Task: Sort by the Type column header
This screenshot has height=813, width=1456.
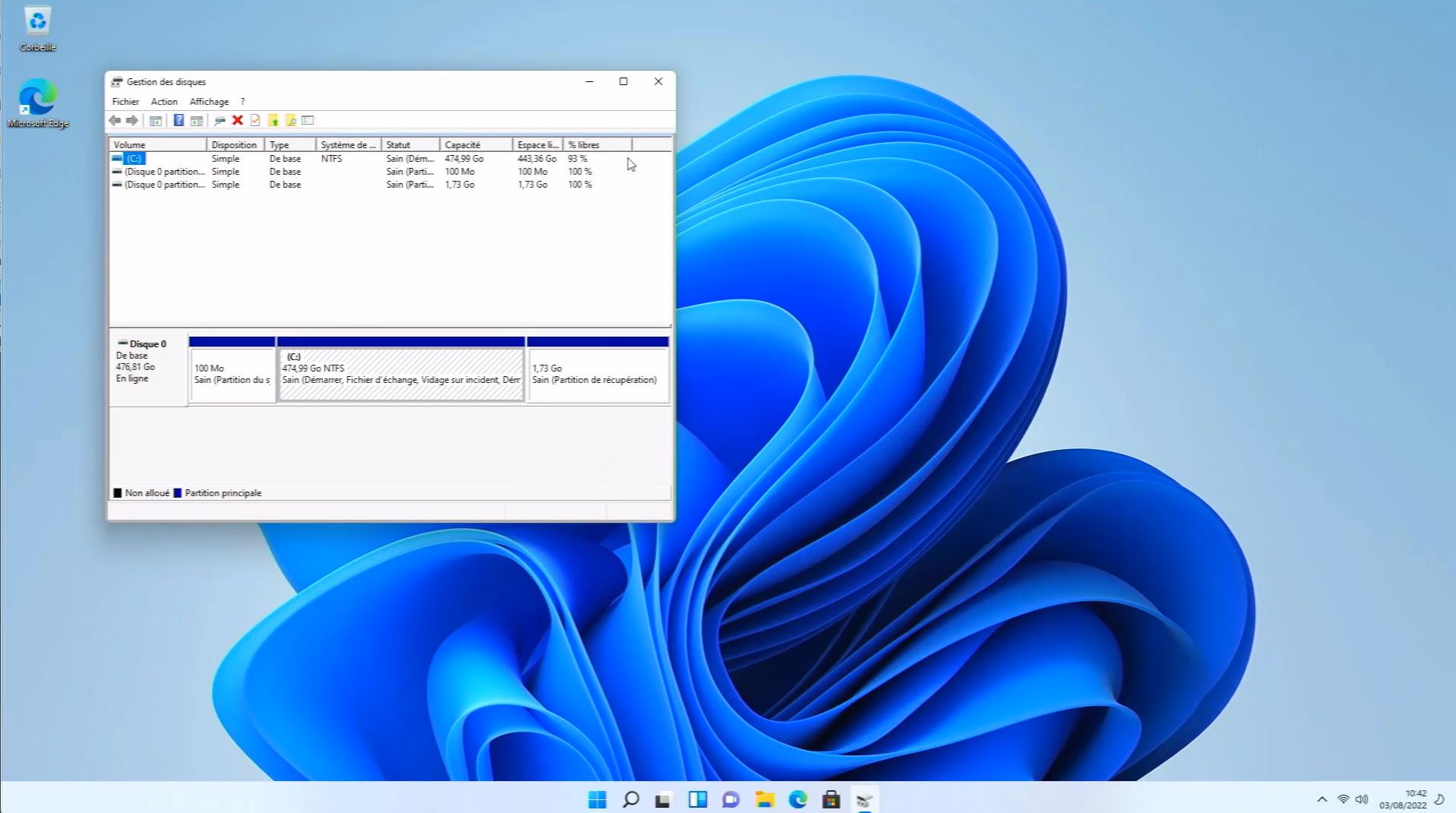Action: click(x=289, y=144)
